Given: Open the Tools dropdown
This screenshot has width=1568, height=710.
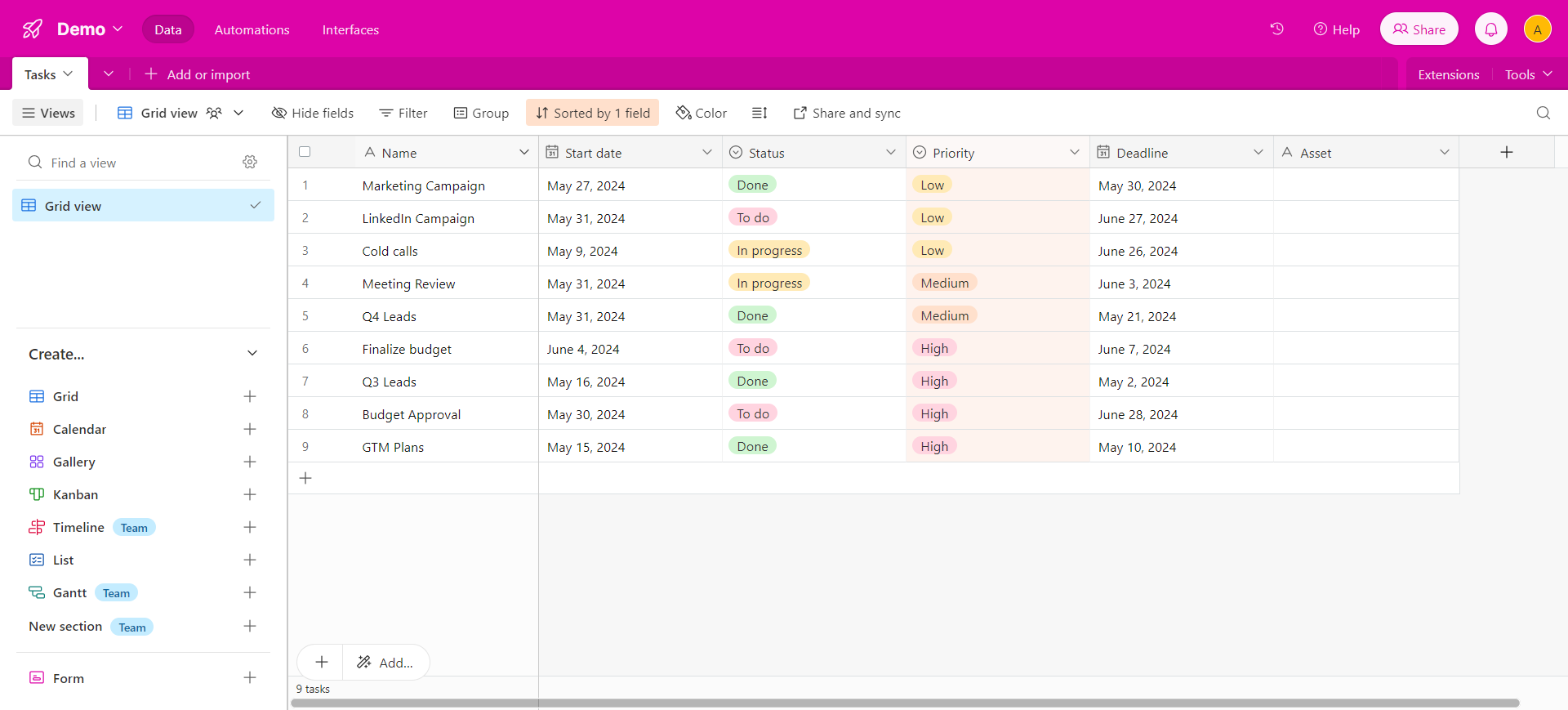Looking at the screenshot, I should pyautogui.click(x=1528, y=74).
